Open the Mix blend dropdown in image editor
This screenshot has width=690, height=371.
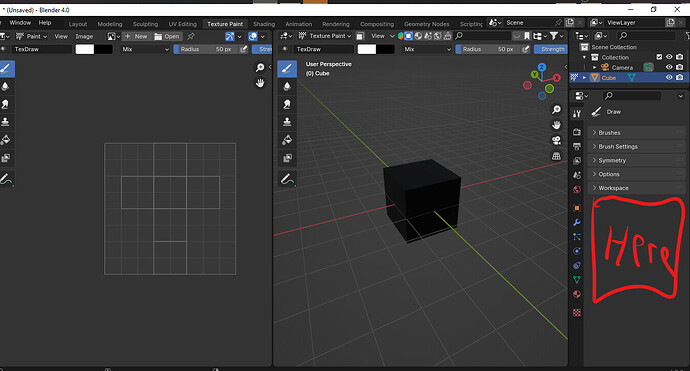[146, 49]
